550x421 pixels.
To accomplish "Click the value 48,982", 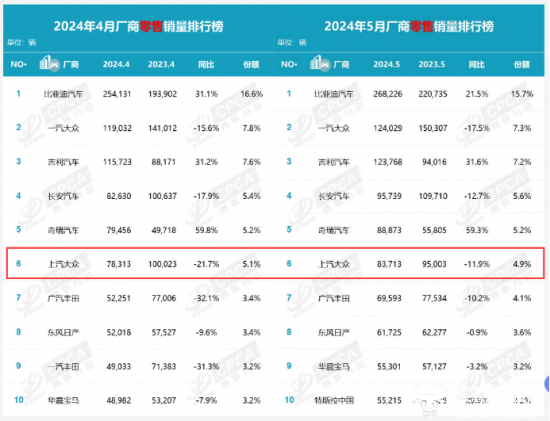I will (x=119, y=400).
